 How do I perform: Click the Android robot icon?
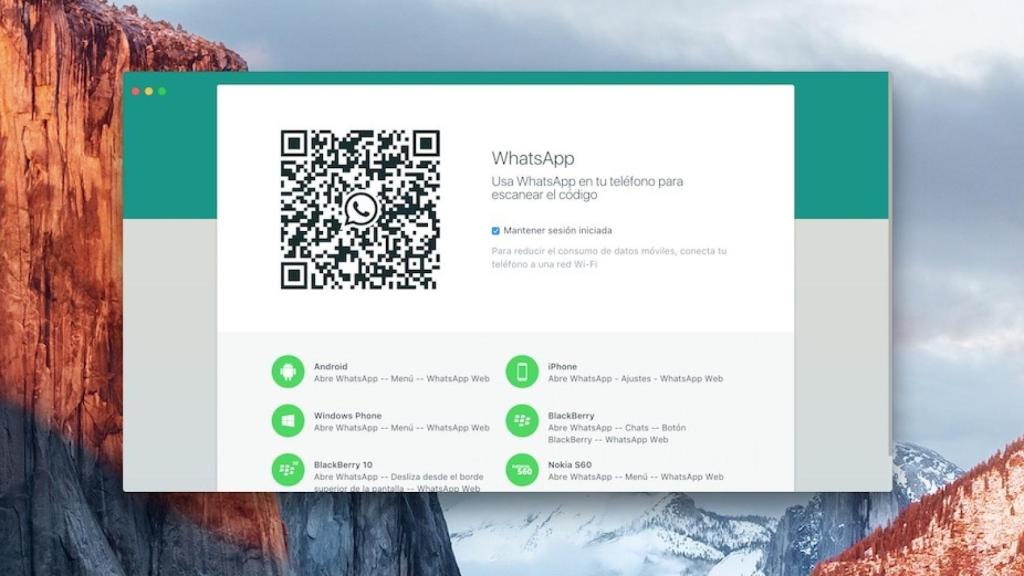tap(288, 372)
